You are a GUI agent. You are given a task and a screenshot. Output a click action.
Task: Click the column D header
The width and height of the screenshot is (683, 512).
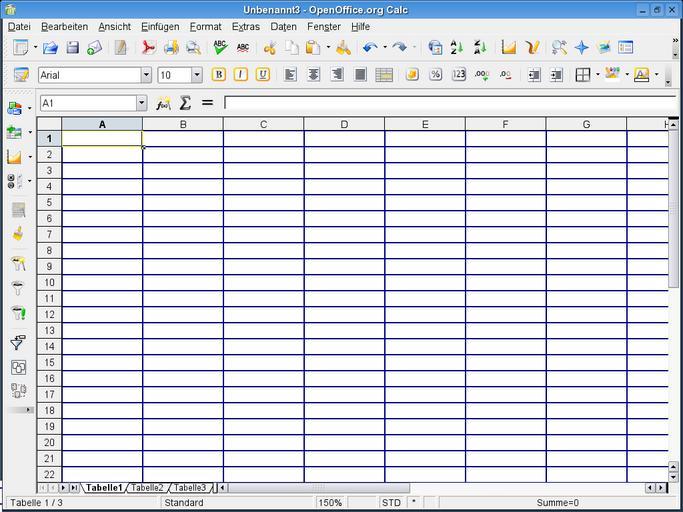coord(344,124)
